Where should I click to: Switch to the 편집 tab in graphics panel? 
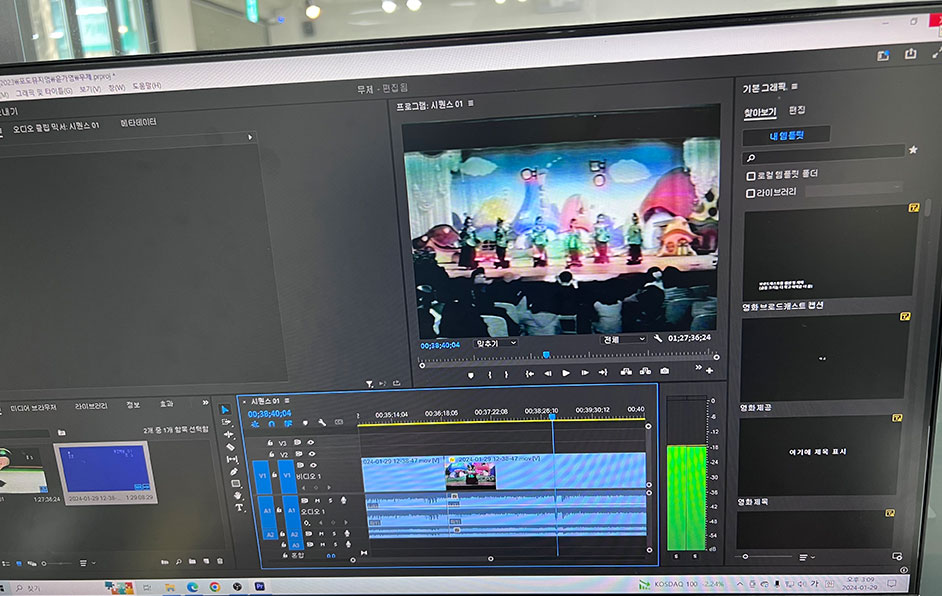pos(797,110)
